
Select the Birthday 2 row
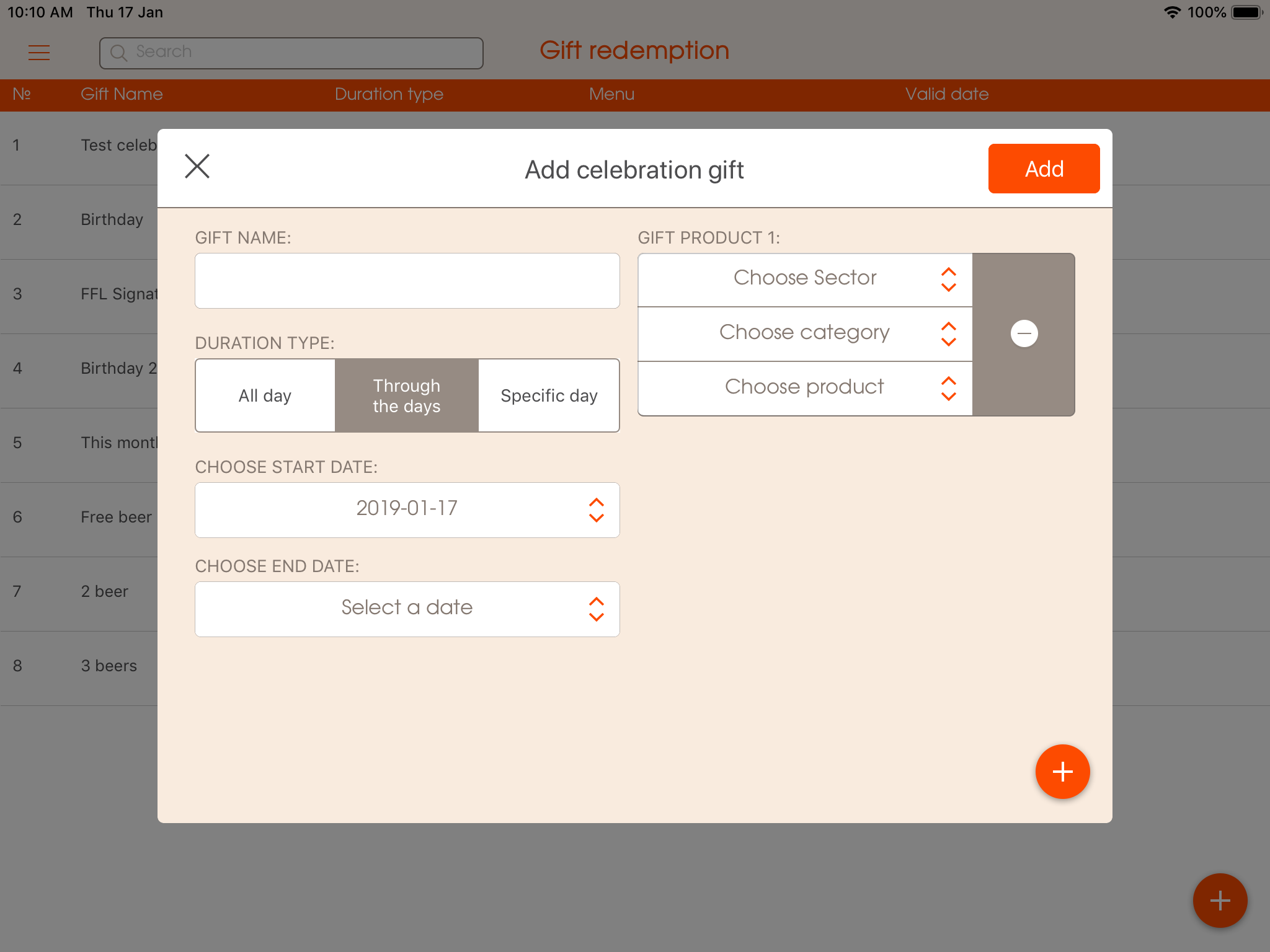click(79, 371)
